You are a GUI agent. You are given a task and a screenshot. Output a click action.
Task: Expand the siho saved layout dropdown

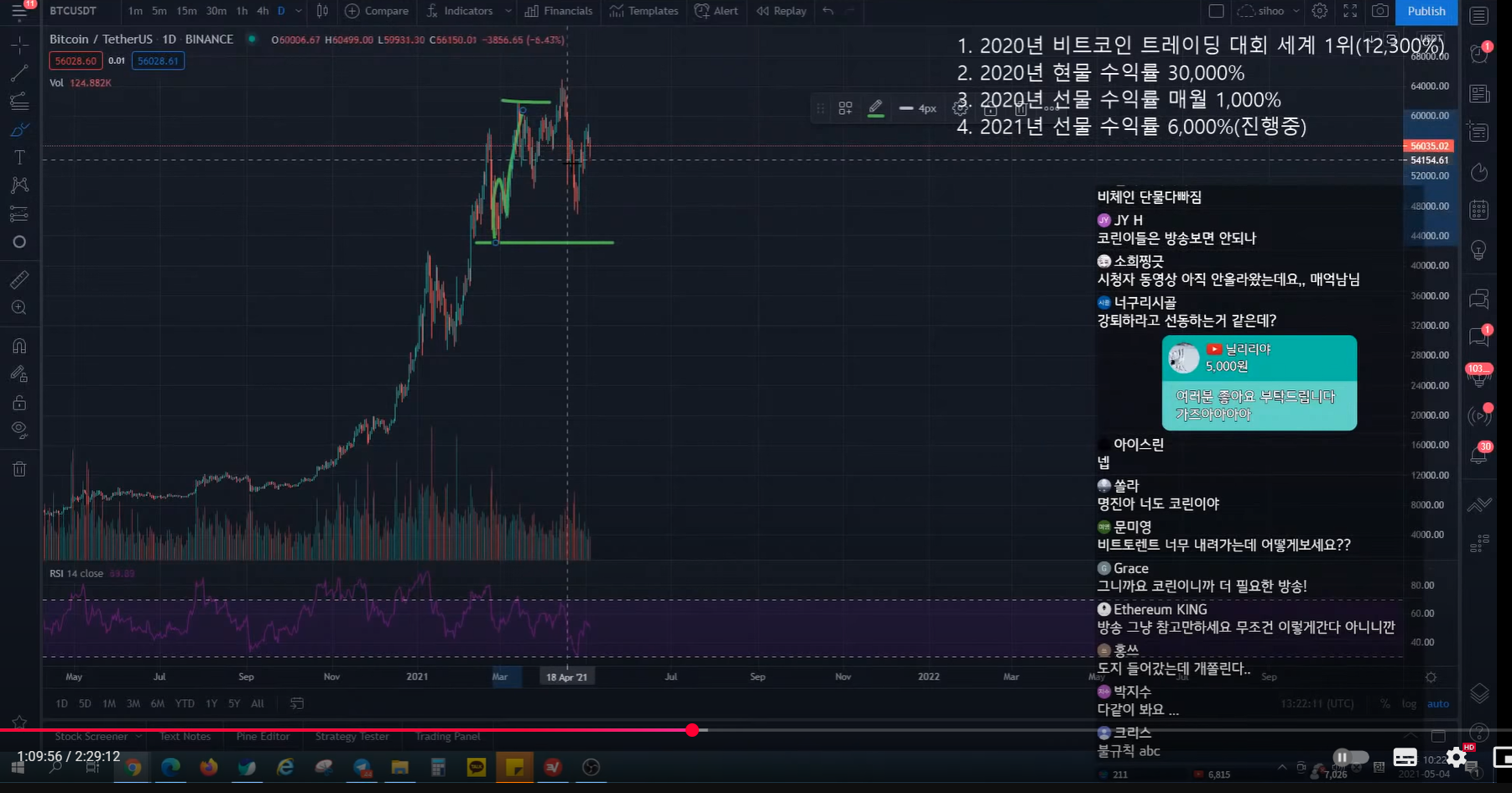click(x=1296, y=11)
